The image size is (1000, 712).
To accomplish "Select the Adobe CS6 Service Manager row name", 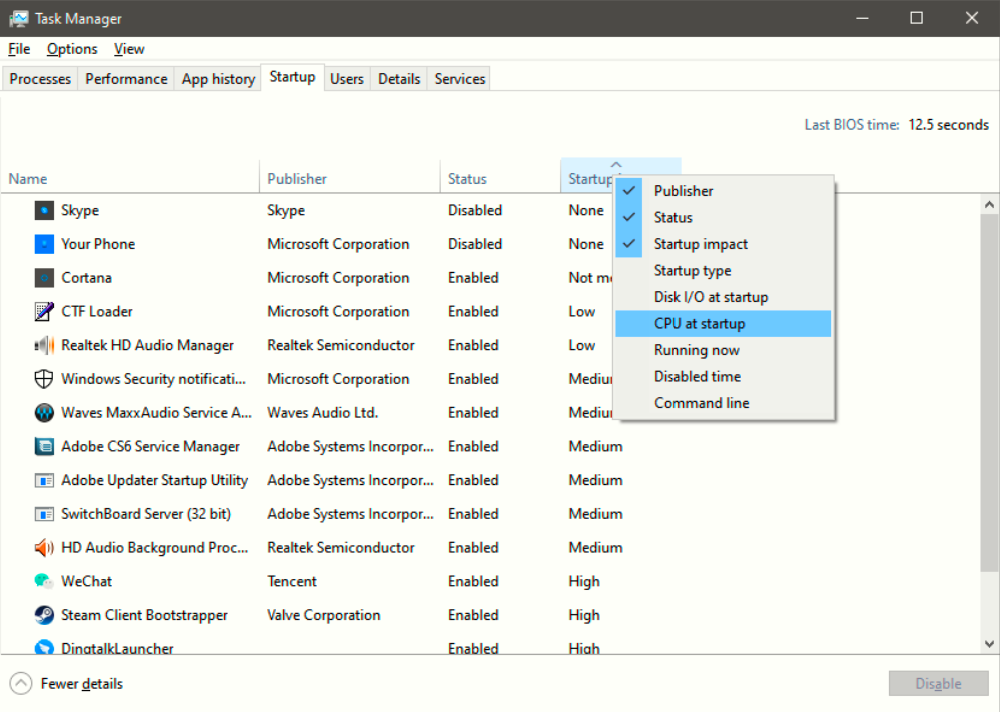I will tap(151, 447).
